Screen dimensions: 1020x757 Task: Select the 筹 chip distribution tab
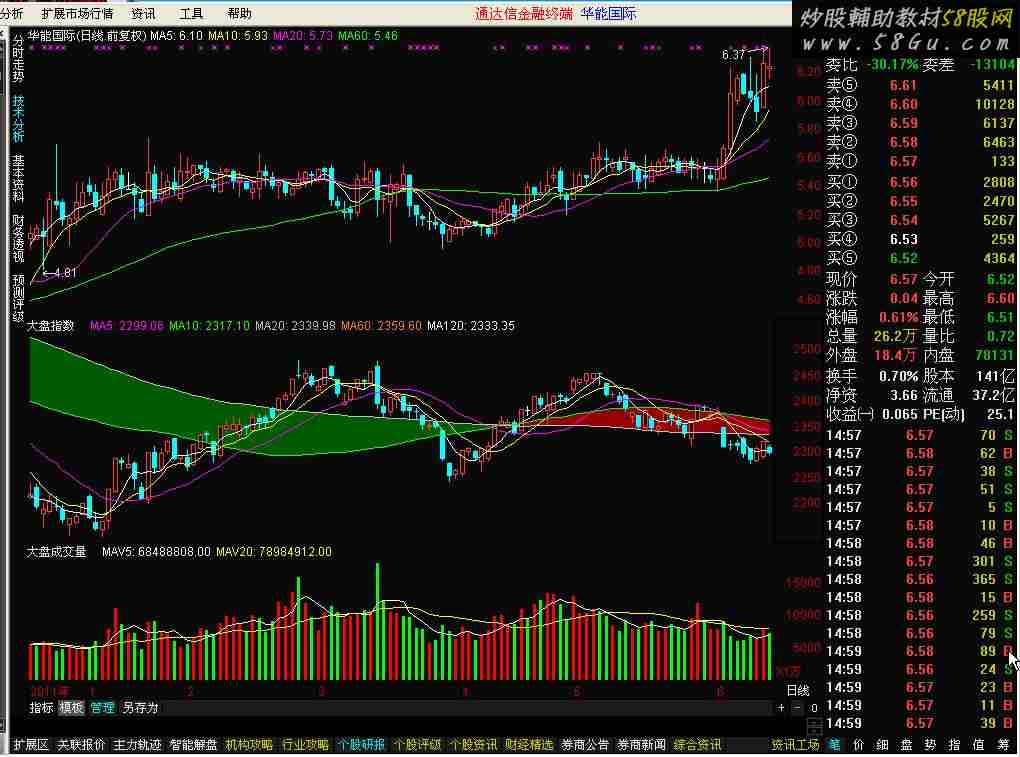1002,745
